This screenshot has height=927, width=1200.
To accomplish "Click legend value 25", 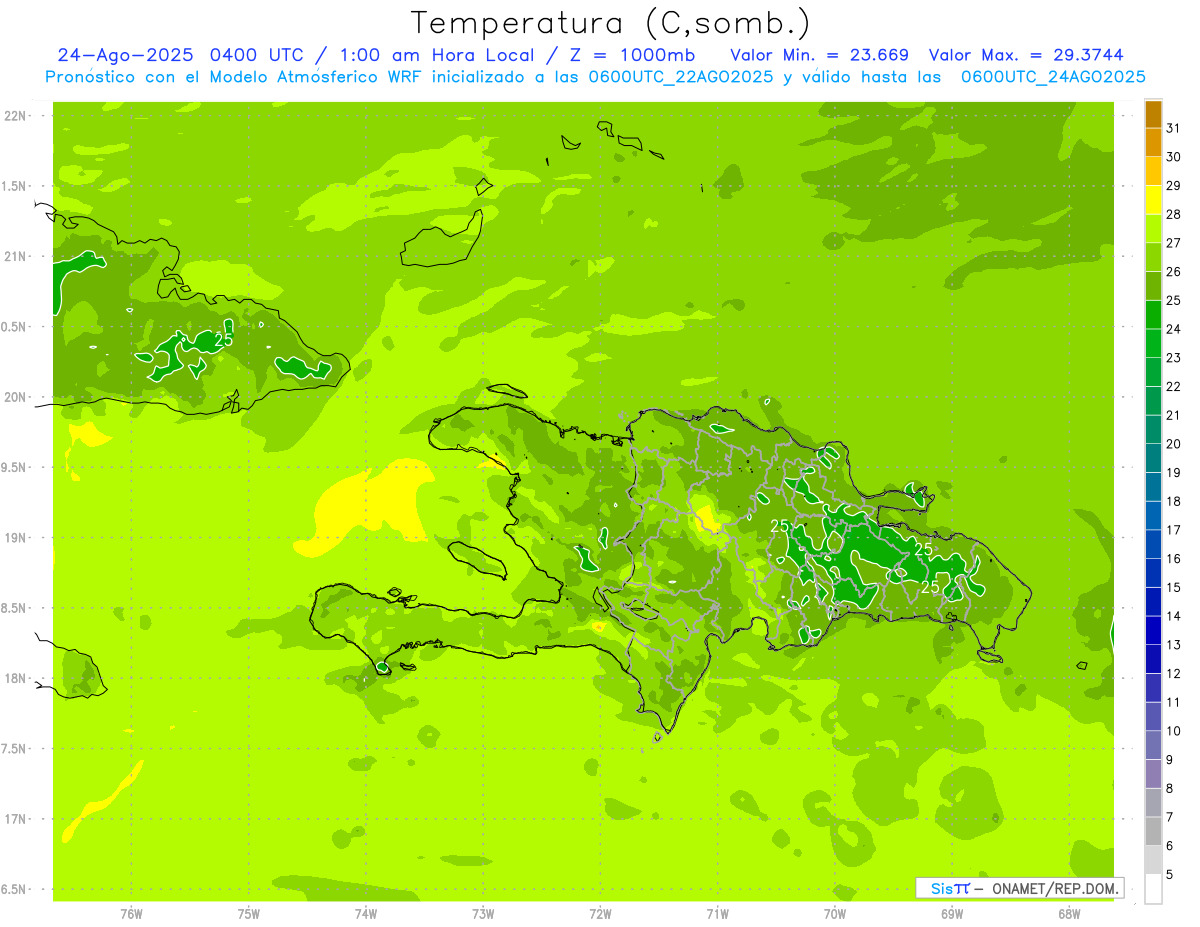I will pos(1173,300).
